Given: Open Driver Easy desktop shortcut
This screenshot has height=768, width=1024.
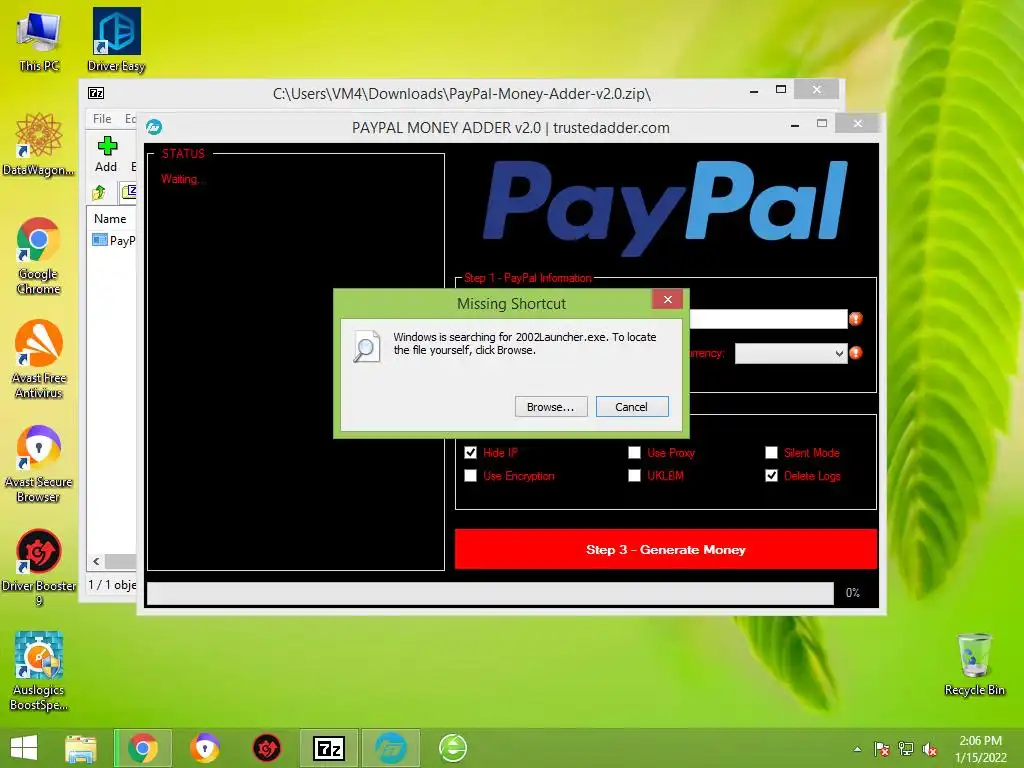Looking at the screenshot, I should [x=116, y=39].
